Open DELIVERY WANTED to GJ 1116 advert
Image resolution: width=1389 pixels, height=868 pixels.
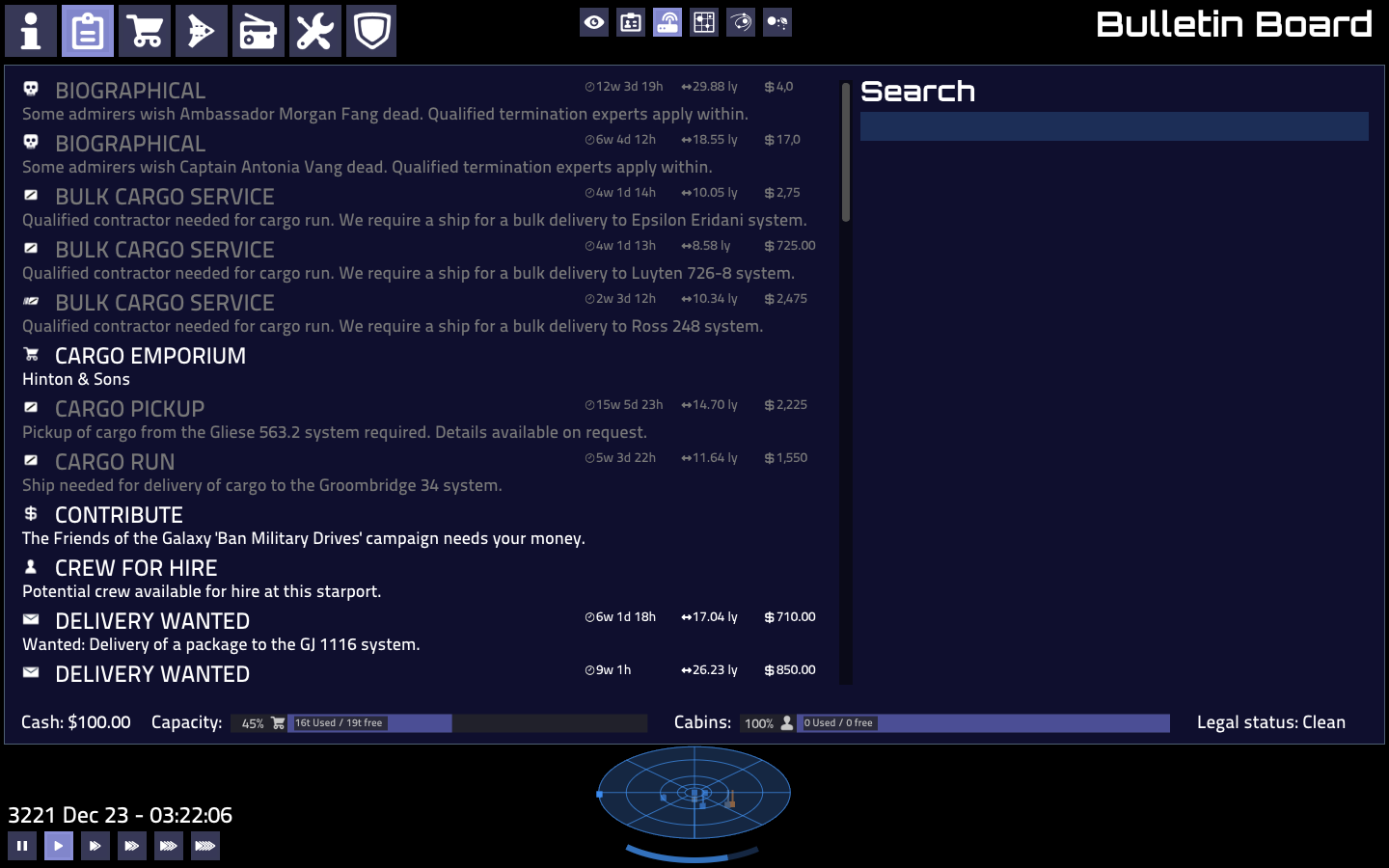click(421, 632)
